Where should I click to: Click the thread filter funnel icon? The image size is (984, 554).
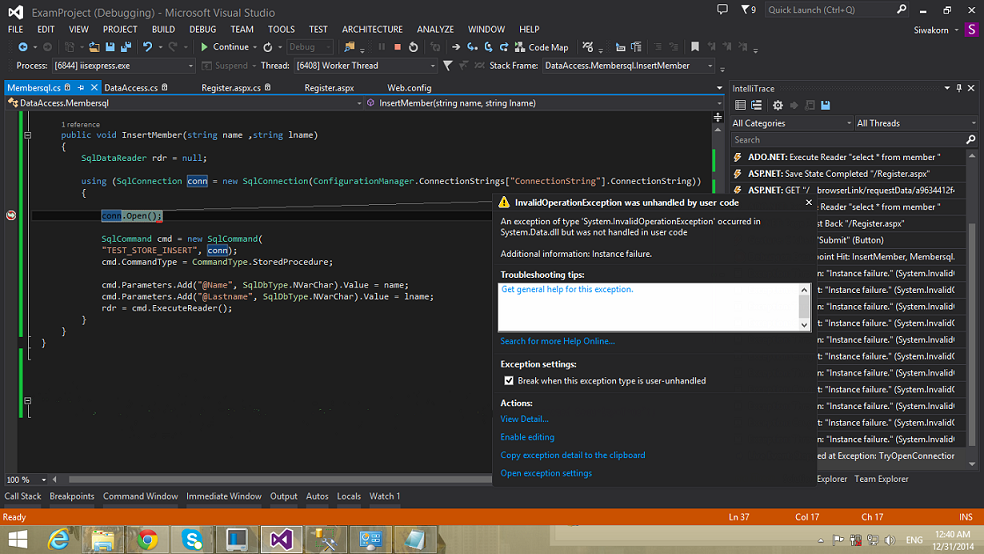point(447,65)
